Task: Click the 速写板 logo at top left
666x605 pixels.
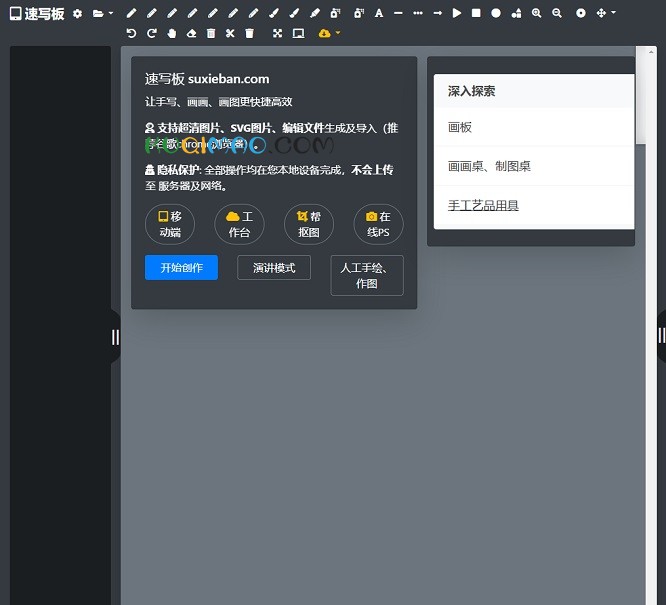Action: click(37, 14)
